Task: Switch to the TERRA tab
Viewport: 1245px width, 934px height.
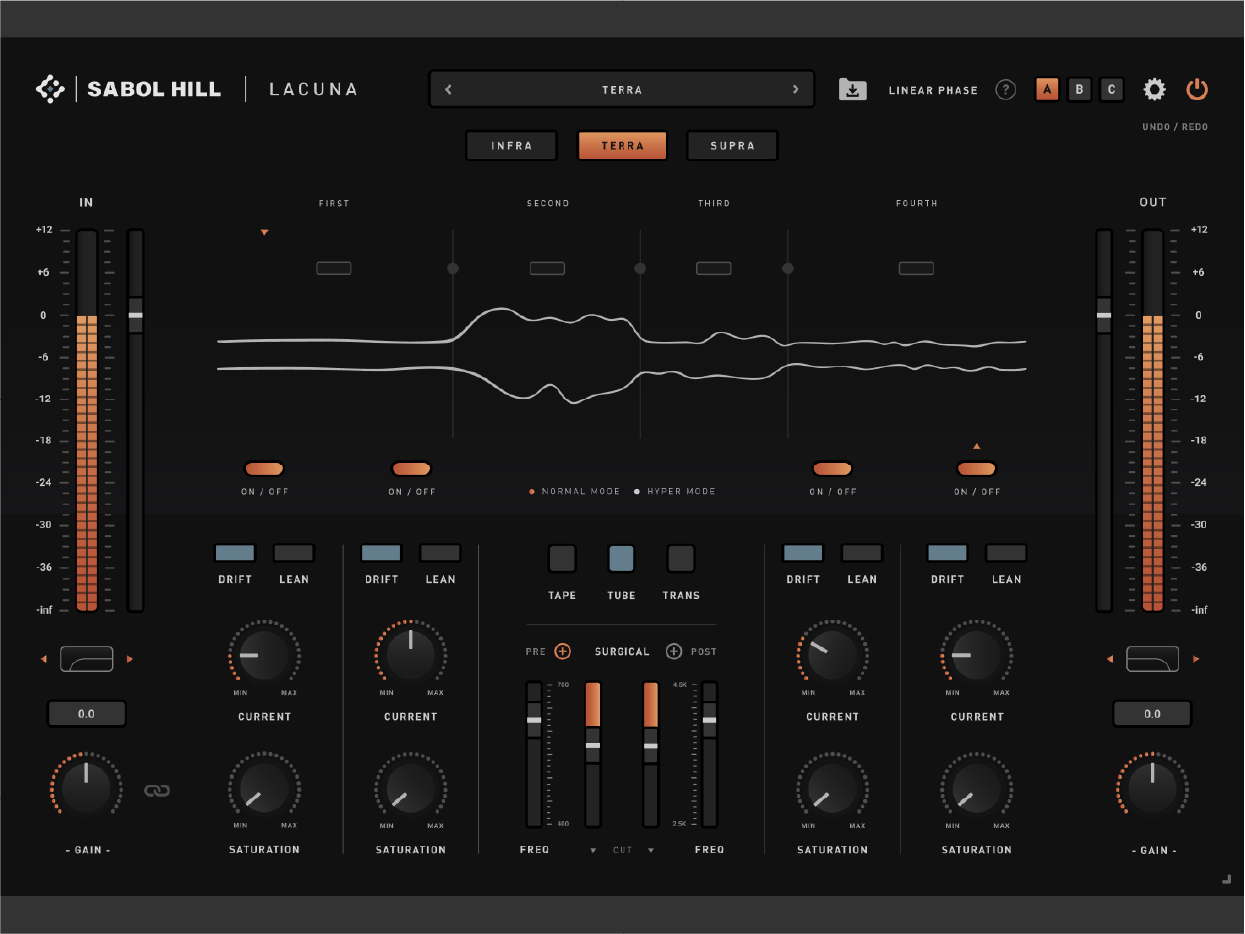Action: pos(622,145)
